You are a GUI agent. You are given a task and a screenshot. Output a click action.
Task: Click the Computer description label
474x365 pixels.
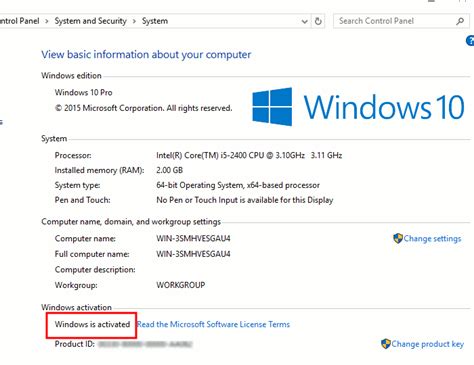pos(95,270)
